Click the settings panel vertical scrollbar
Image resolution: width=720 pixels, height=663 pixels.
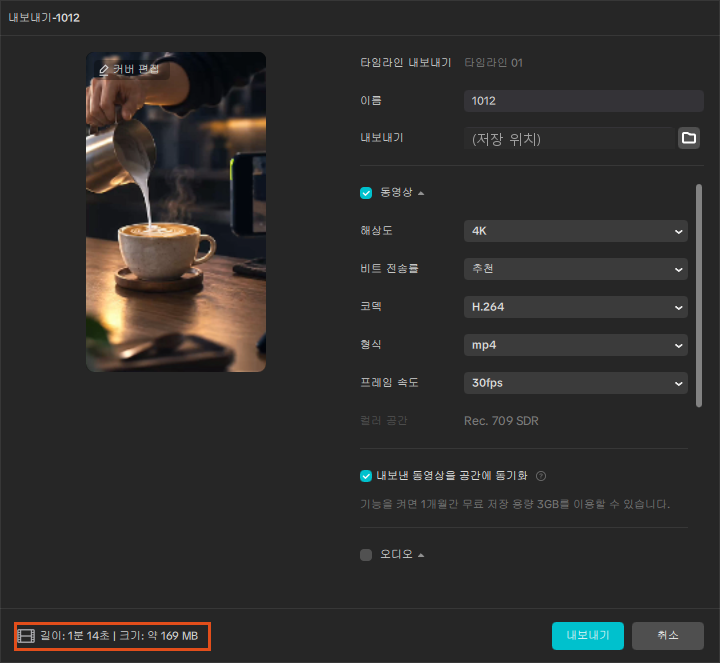click(699, 296)
